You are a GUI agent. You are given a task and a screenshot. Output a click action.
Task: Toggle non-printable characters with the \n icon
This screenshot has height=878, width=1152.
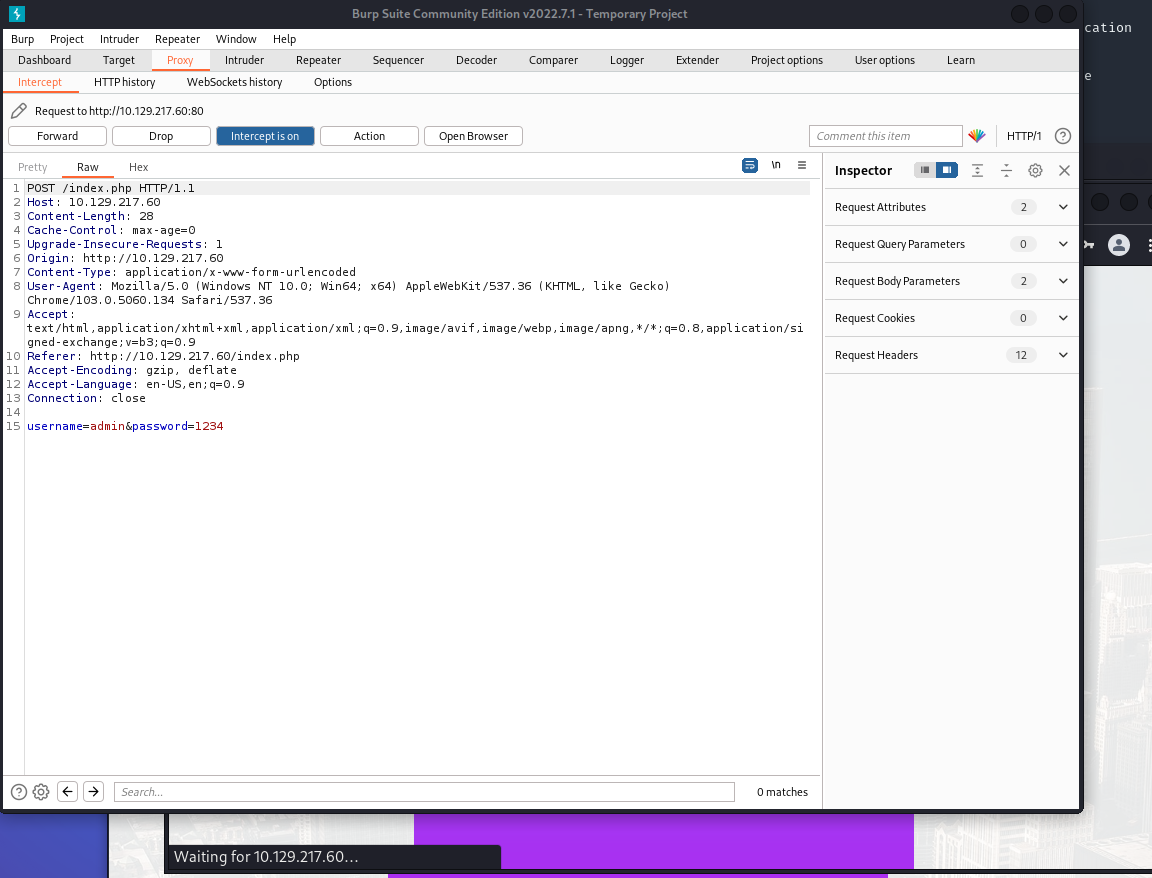[x=776, y=165]
